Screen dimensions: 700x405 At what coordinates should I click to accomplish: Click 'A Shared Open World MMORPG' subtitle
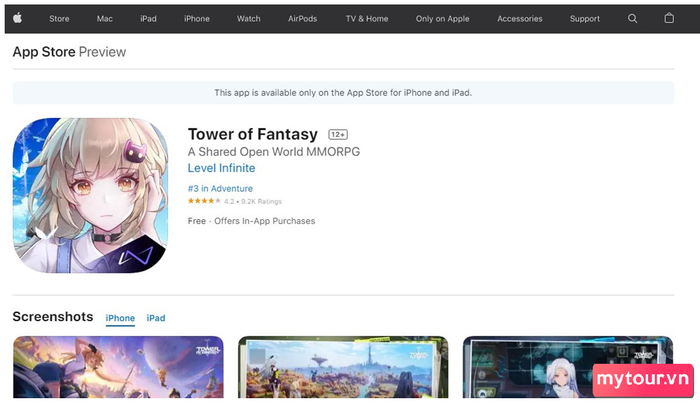point(274,152)
